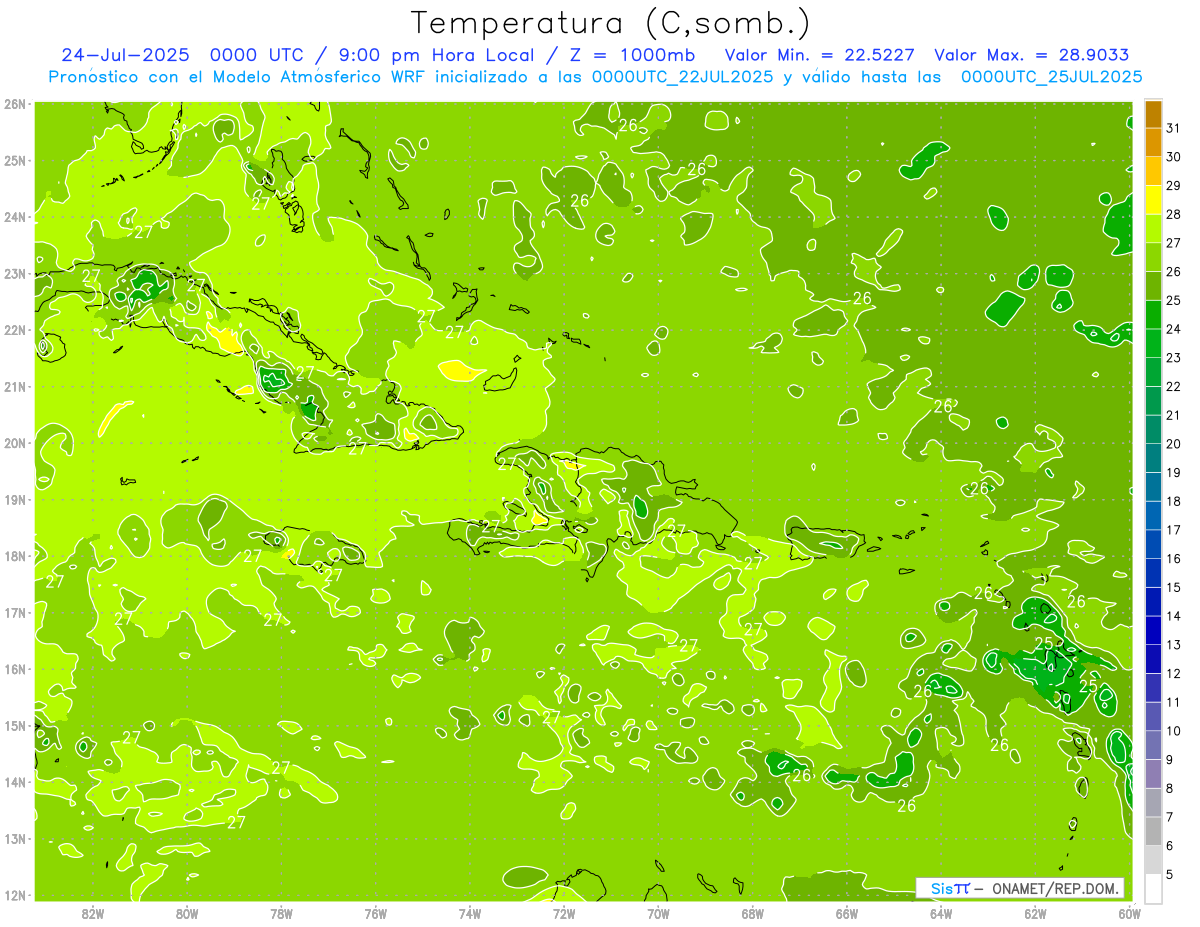Viewport: 1200px width, 927px height.
Task: Click the legend scale value '31'
Action: (1174, 128)
